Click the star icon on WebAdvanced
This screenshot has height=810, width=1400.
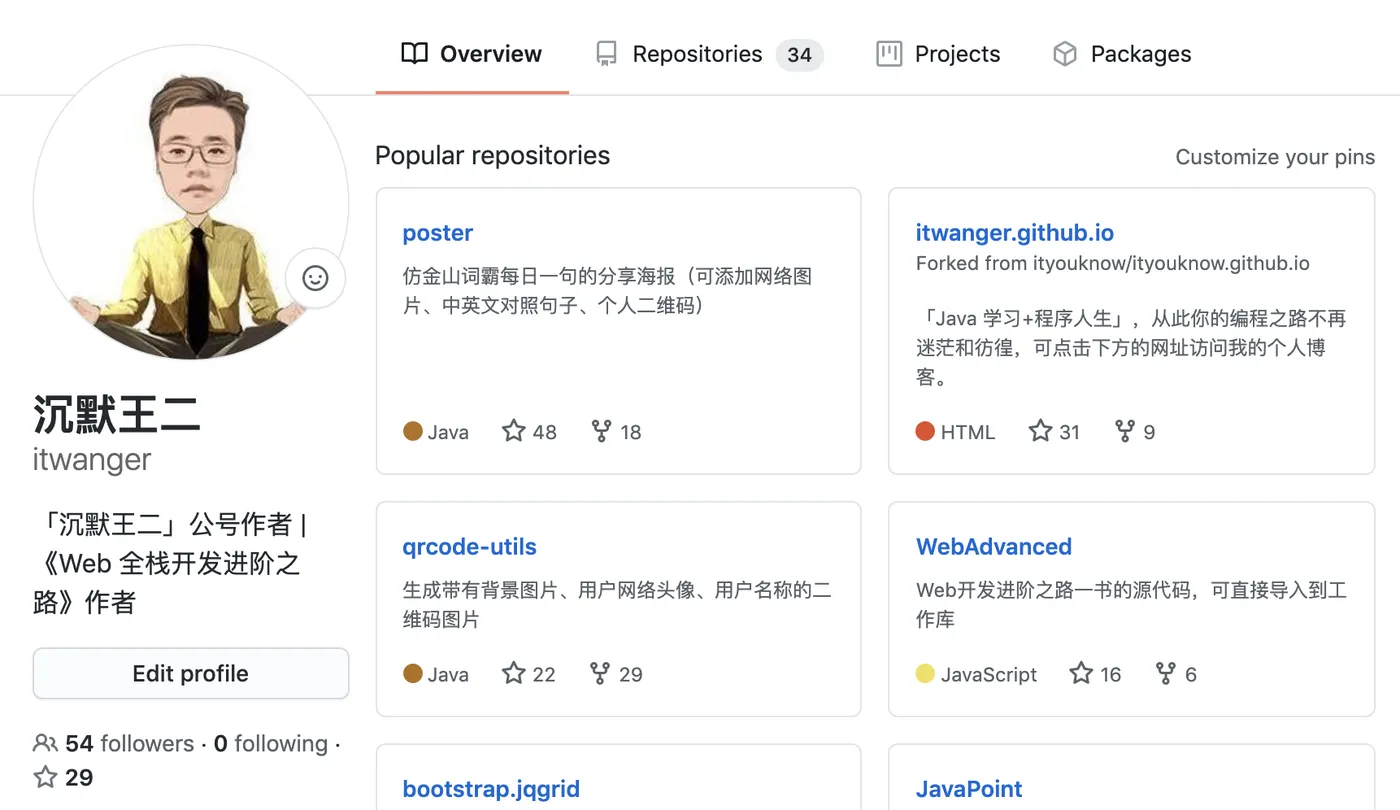(x=1081, y=673)
